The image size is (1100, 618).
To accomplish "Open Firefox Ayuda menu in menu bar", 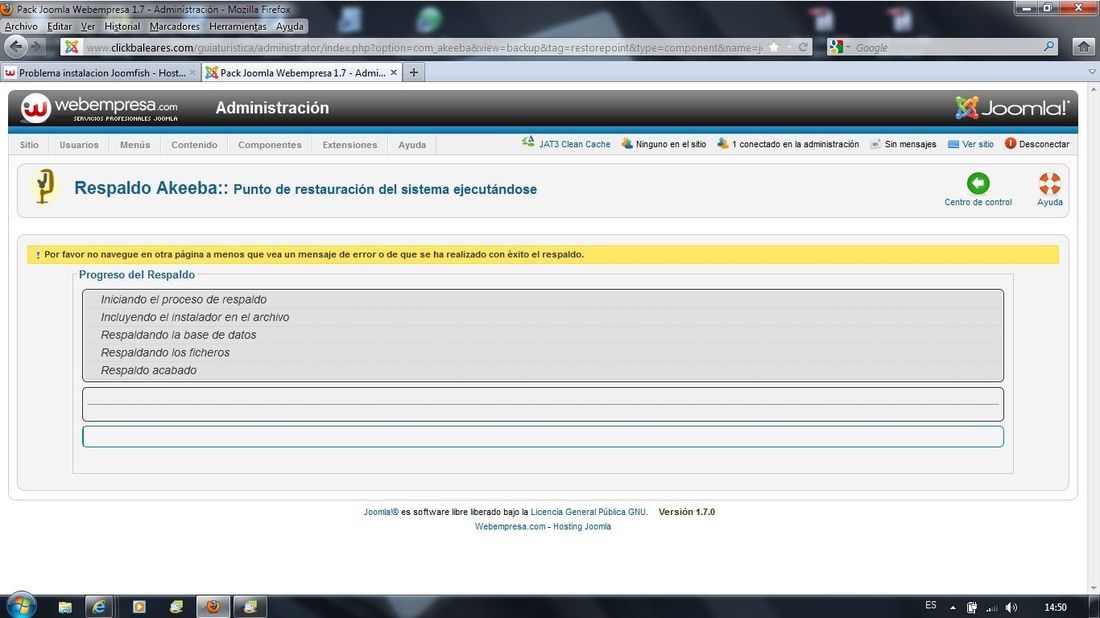I will 289,26.
